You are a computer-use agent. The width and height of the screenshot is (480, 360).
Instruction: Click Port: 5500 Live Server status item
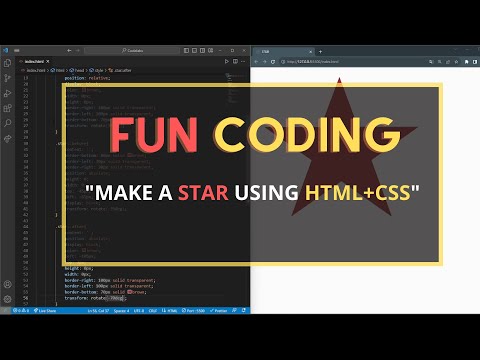click(193, 311)
